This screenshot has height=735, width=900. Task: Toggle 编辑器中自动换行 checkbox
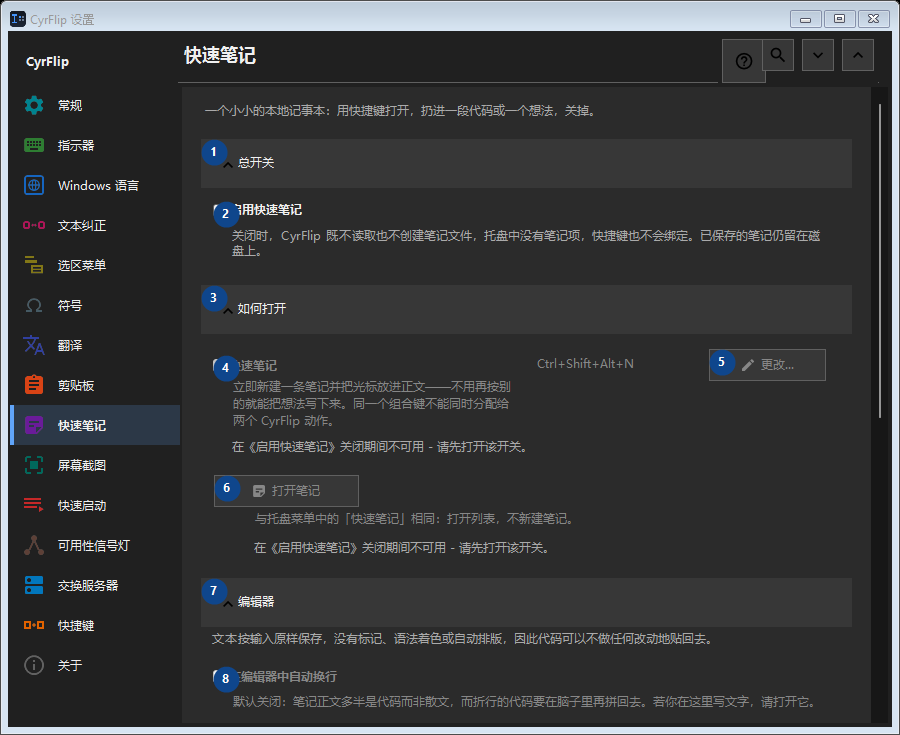(x=219, y=677)
